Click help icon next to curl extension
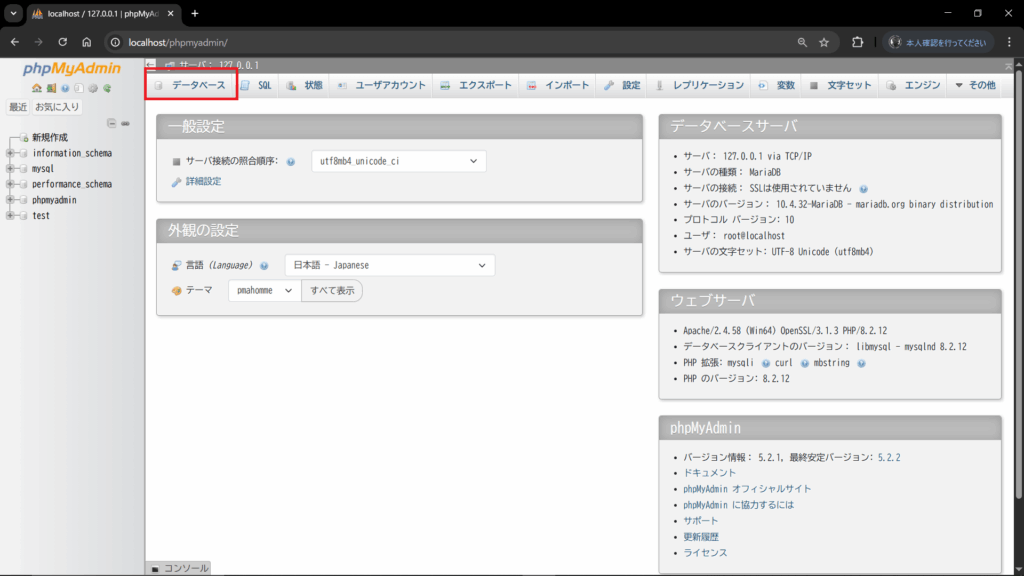The image size is (1024, 576). (805, 363)
